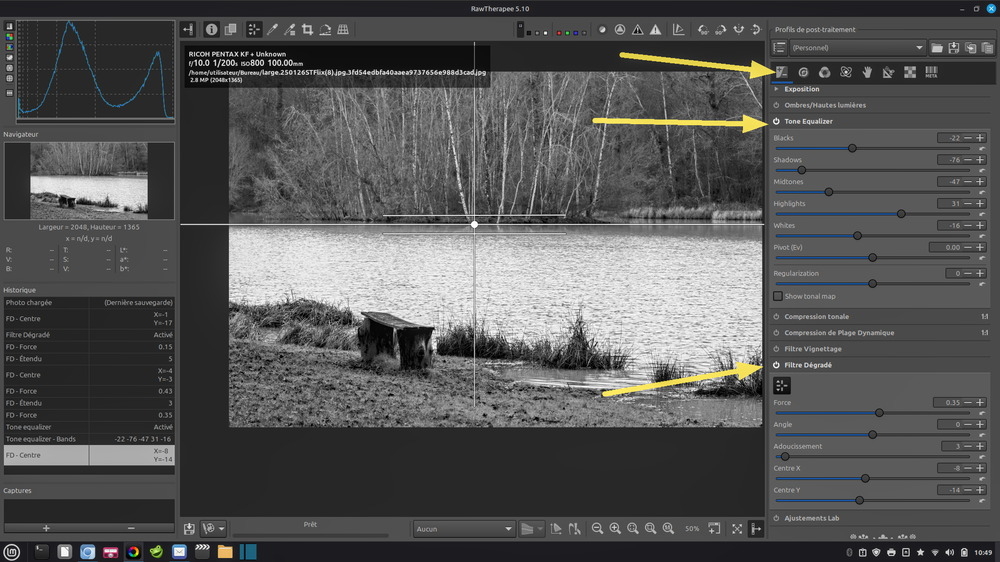Flip image horizontally
This screenshot has width=1000, height=562.
point(739,29)
